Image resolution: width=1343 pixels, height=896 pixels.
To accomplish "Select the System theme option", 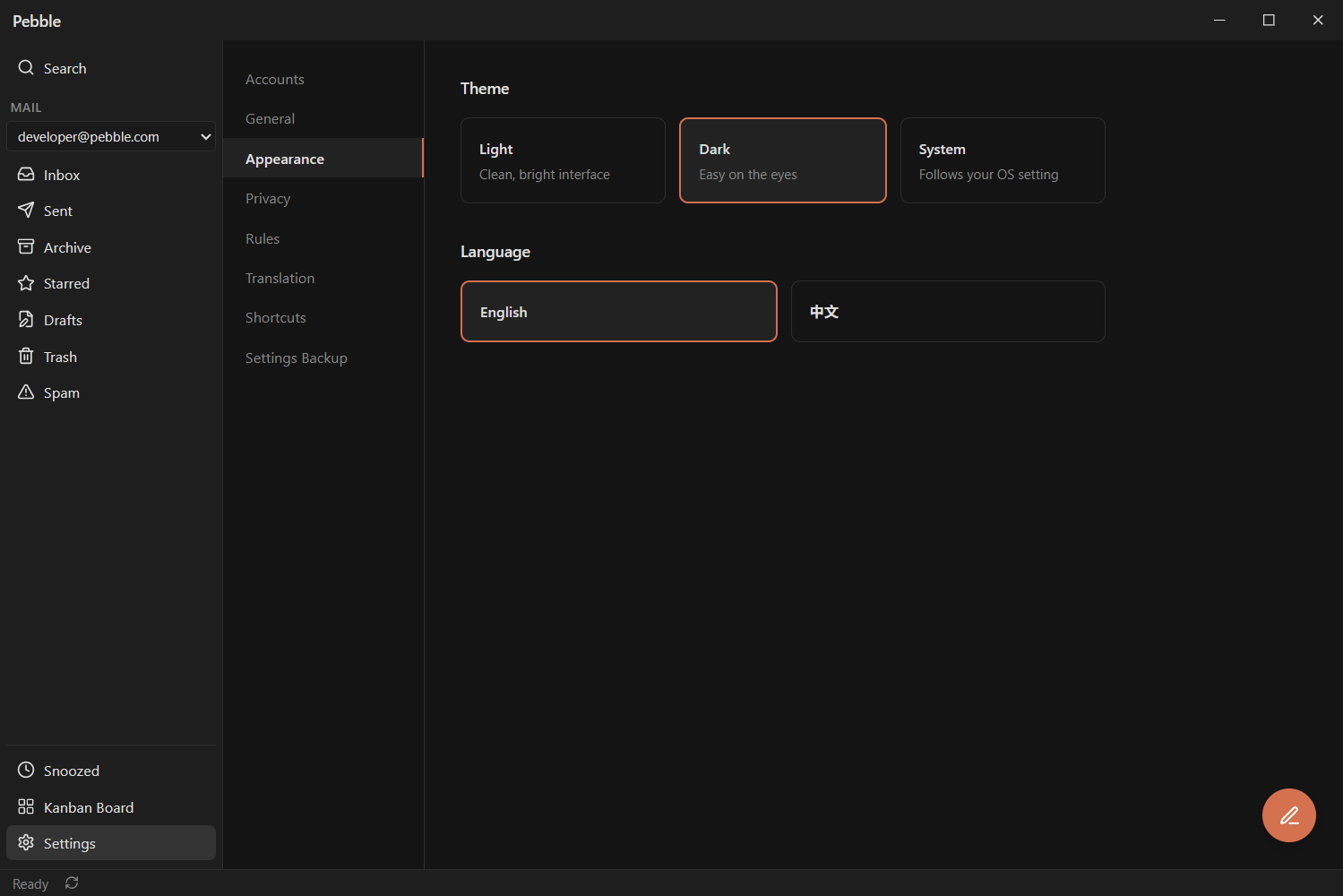I will (x=1003, y=160).
